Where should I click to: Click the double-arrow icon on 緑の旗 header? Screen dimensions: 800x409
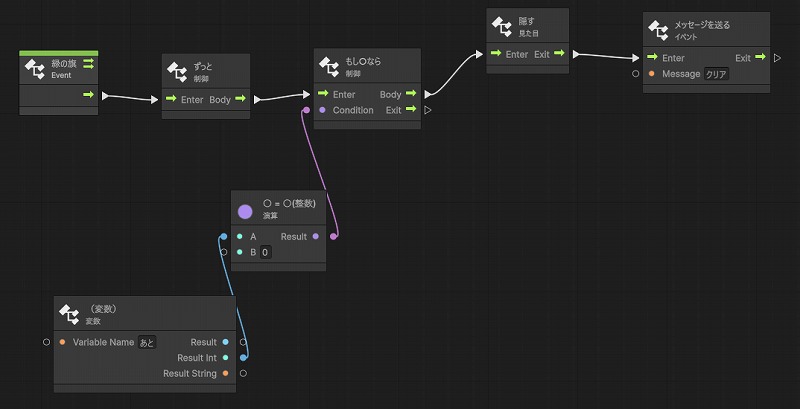click(88, 64)
